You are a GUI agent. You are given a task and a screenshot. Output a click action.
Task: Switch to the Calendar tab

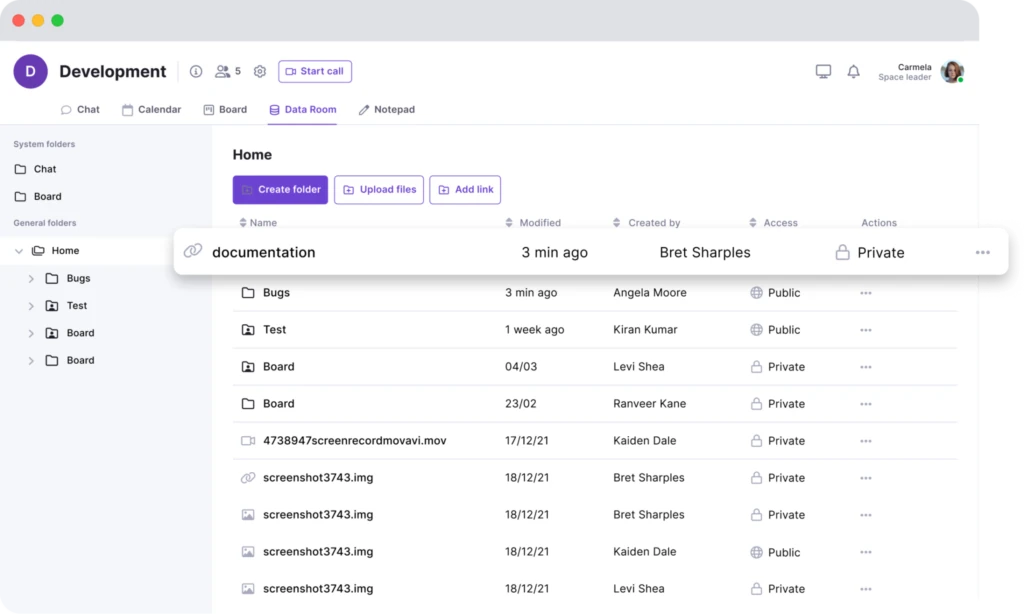152,110
